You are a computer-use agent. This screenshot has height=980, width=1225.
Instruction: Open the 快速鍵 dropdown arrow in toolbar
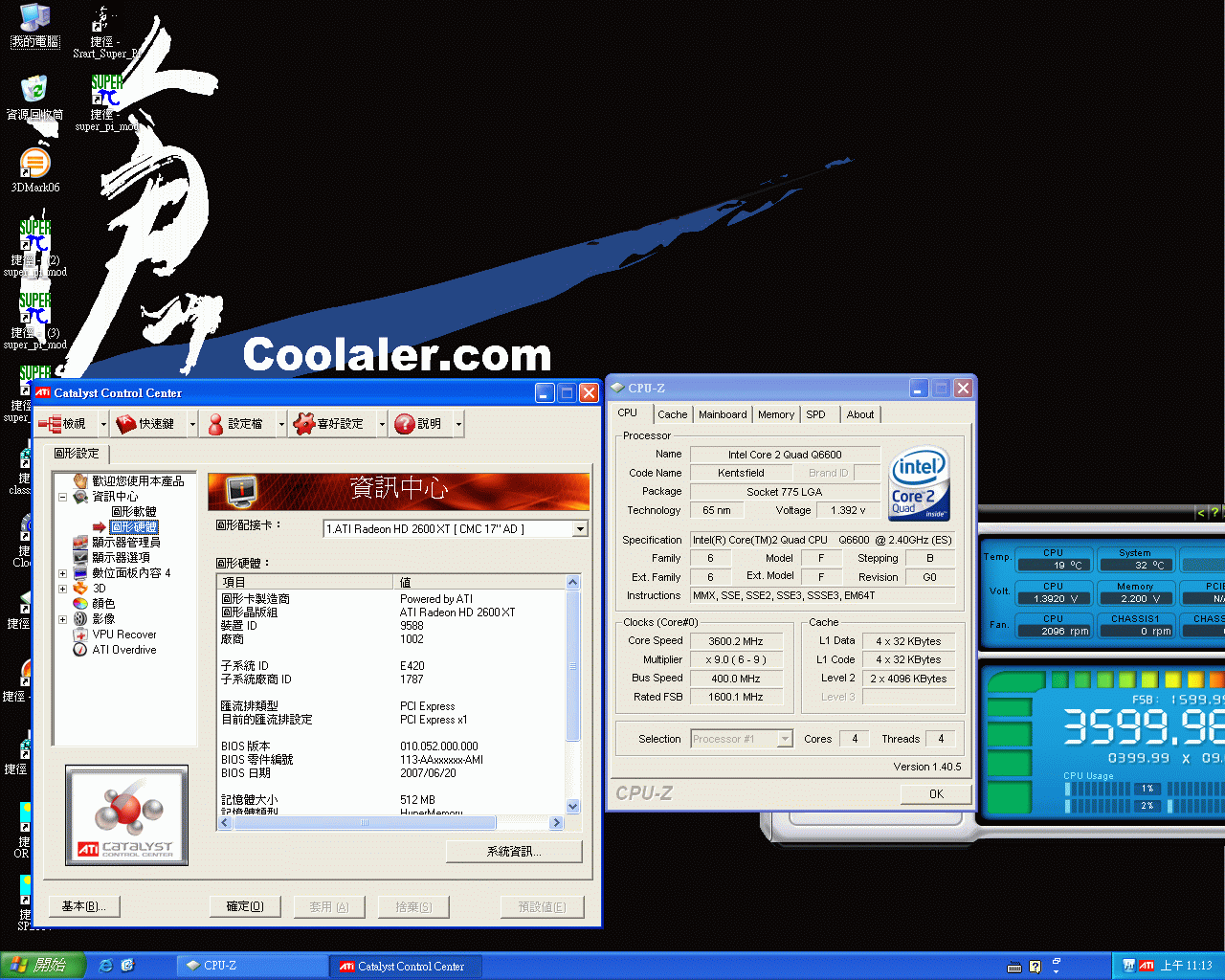[x=192, y=424]
